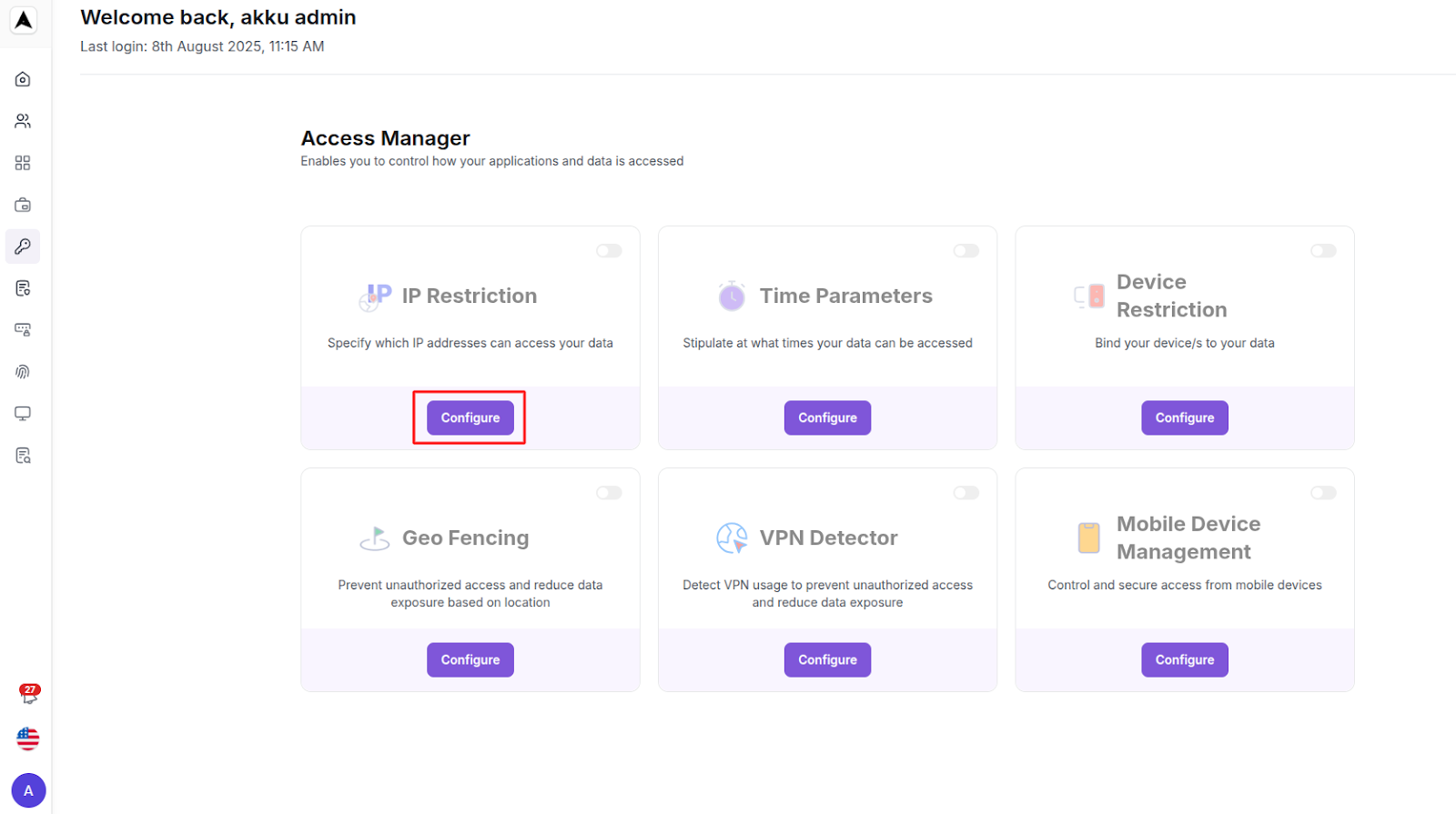Enable the Time Parameters toggle
This screenshot has height=814, width=1456.
(966, 251)
